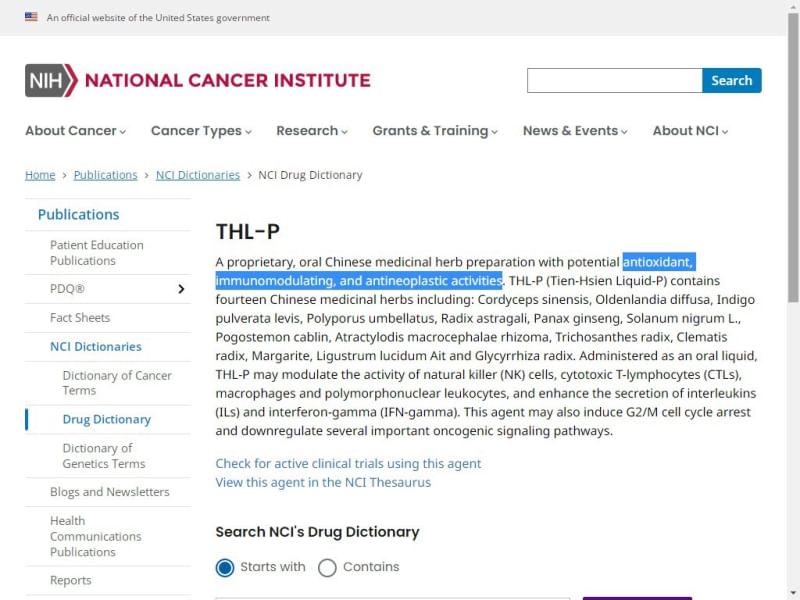The width and height of the screenshot is (800, 600).
Task: Open the News & Events menu
Action: pyautogui.click(x=575, y=131)
